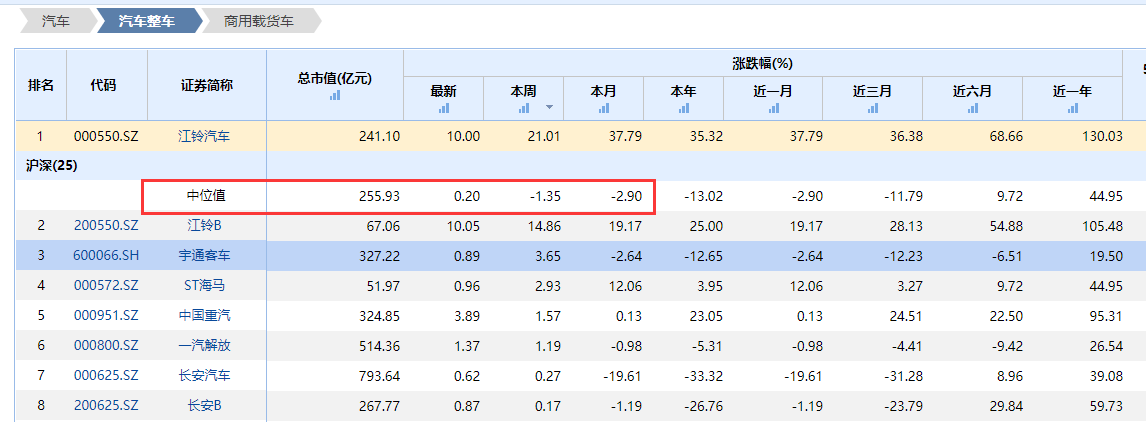The height and width of the screenshot is (422, 1146).
Task: Open 长安B security name link
Action: 205,404
